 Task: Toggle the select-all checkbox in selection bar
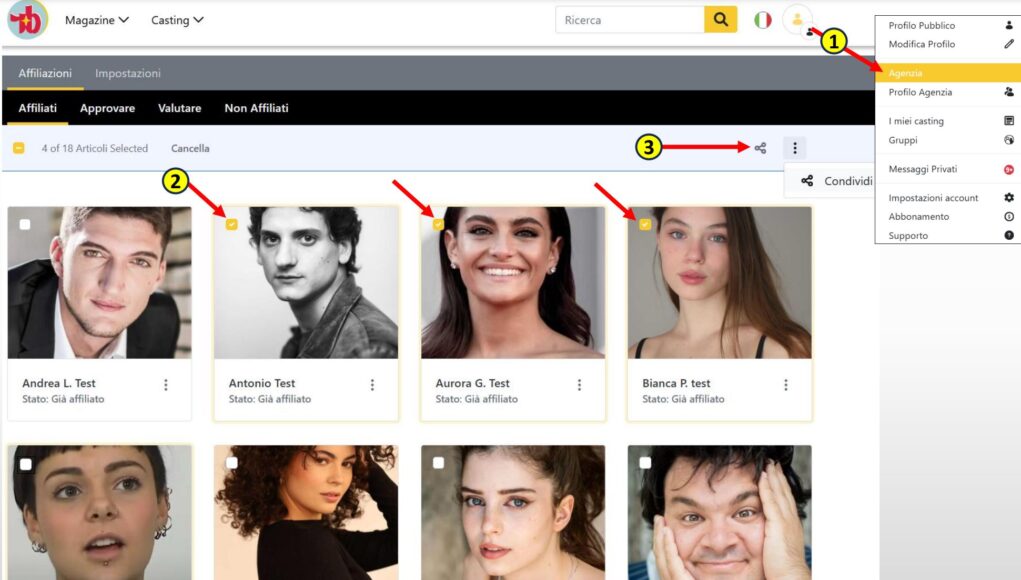coord(19,148)
